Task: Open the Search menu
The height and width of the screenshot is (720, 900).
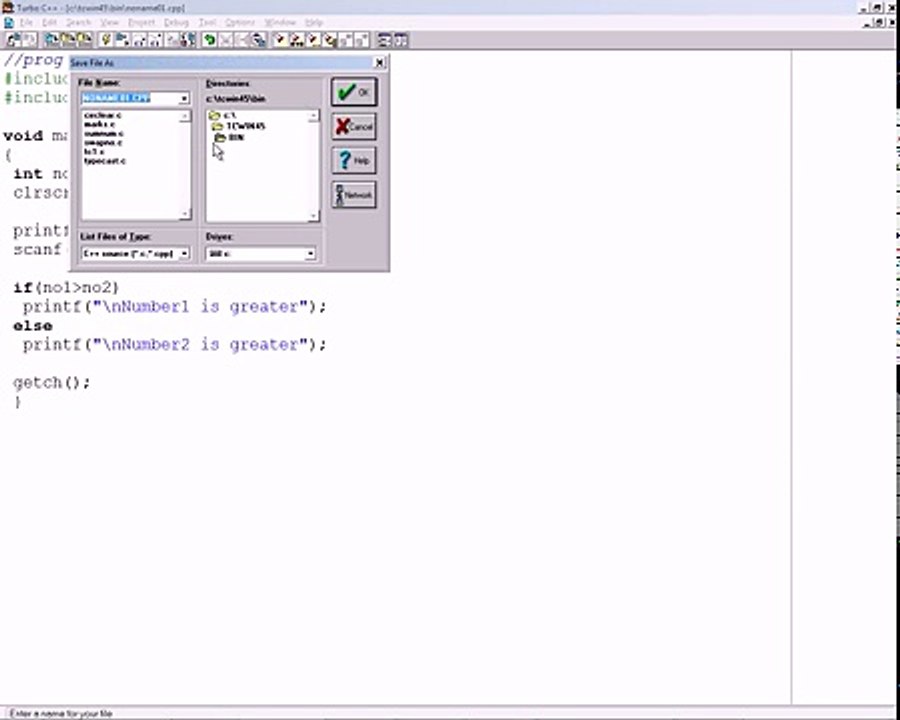Action: 79,22
